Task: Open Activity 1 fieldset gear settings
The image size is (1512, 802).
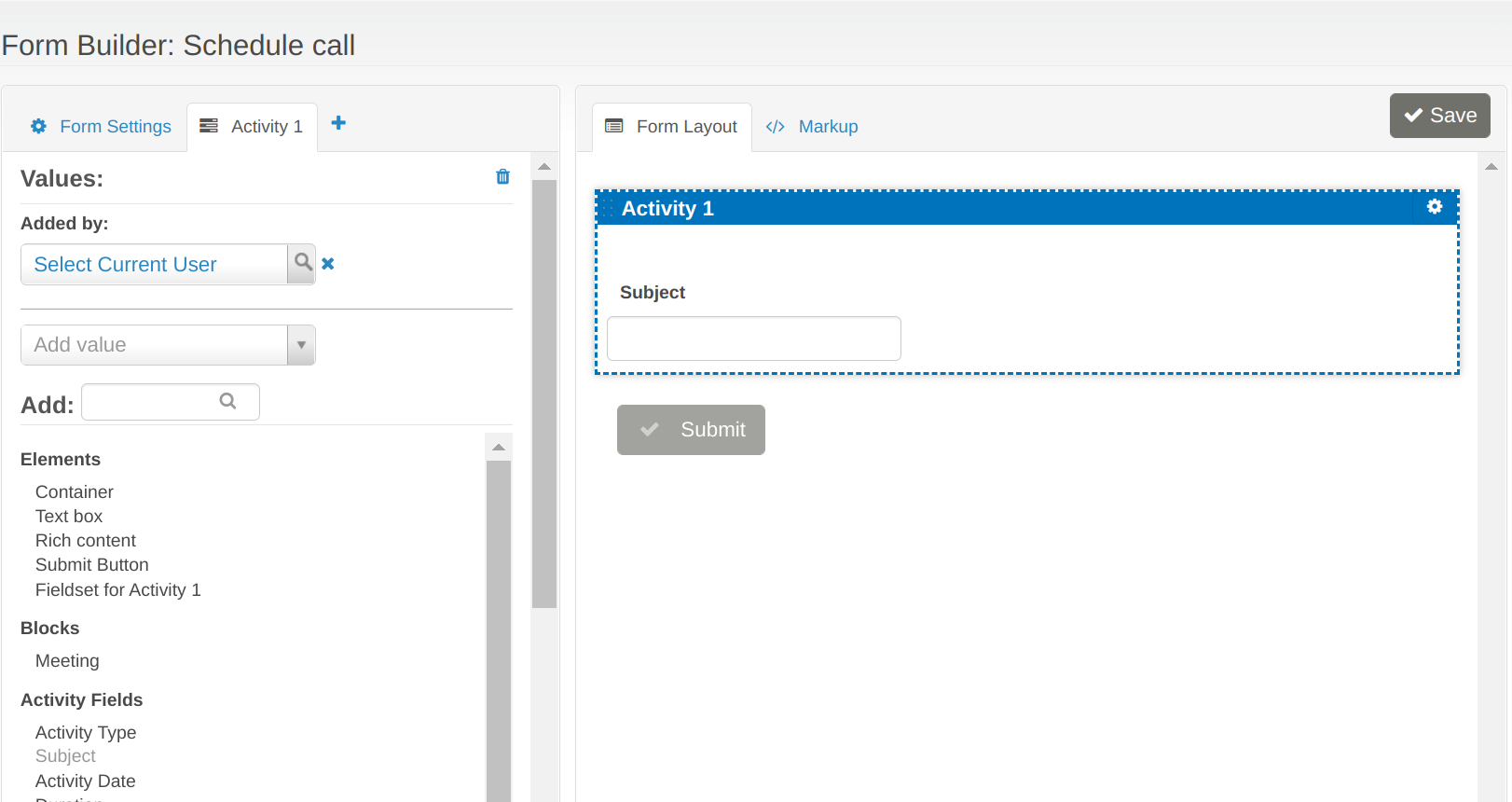Action: click(x=1435, y=207)
